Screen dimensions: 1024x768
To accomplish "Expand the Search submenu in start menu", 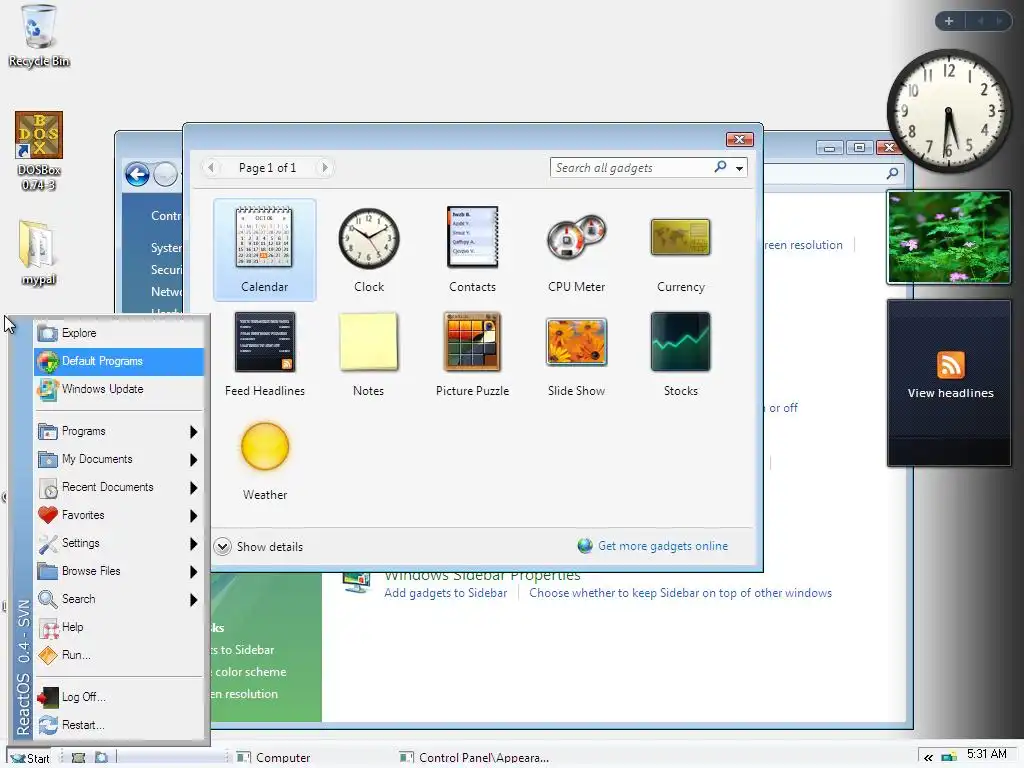I will coord(193,600).
